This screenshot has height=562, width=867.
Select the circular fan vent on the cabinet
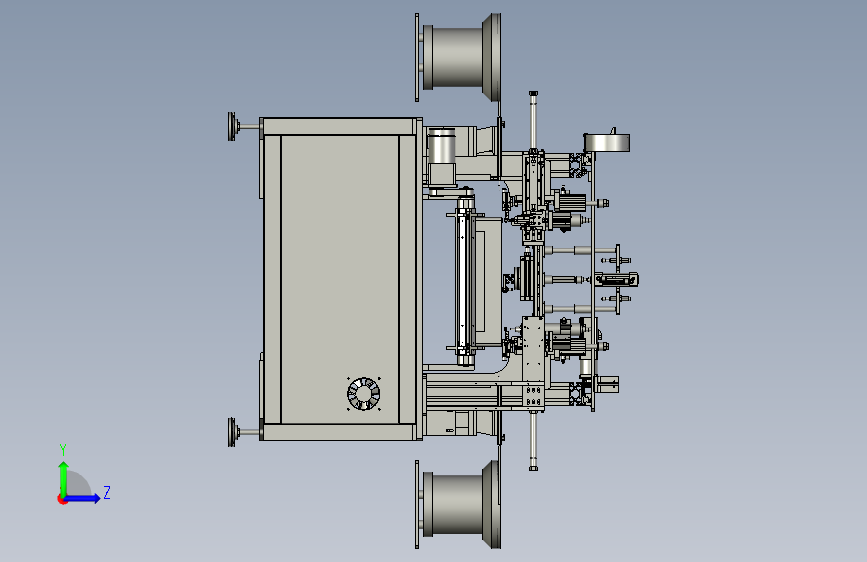[363, 394]
